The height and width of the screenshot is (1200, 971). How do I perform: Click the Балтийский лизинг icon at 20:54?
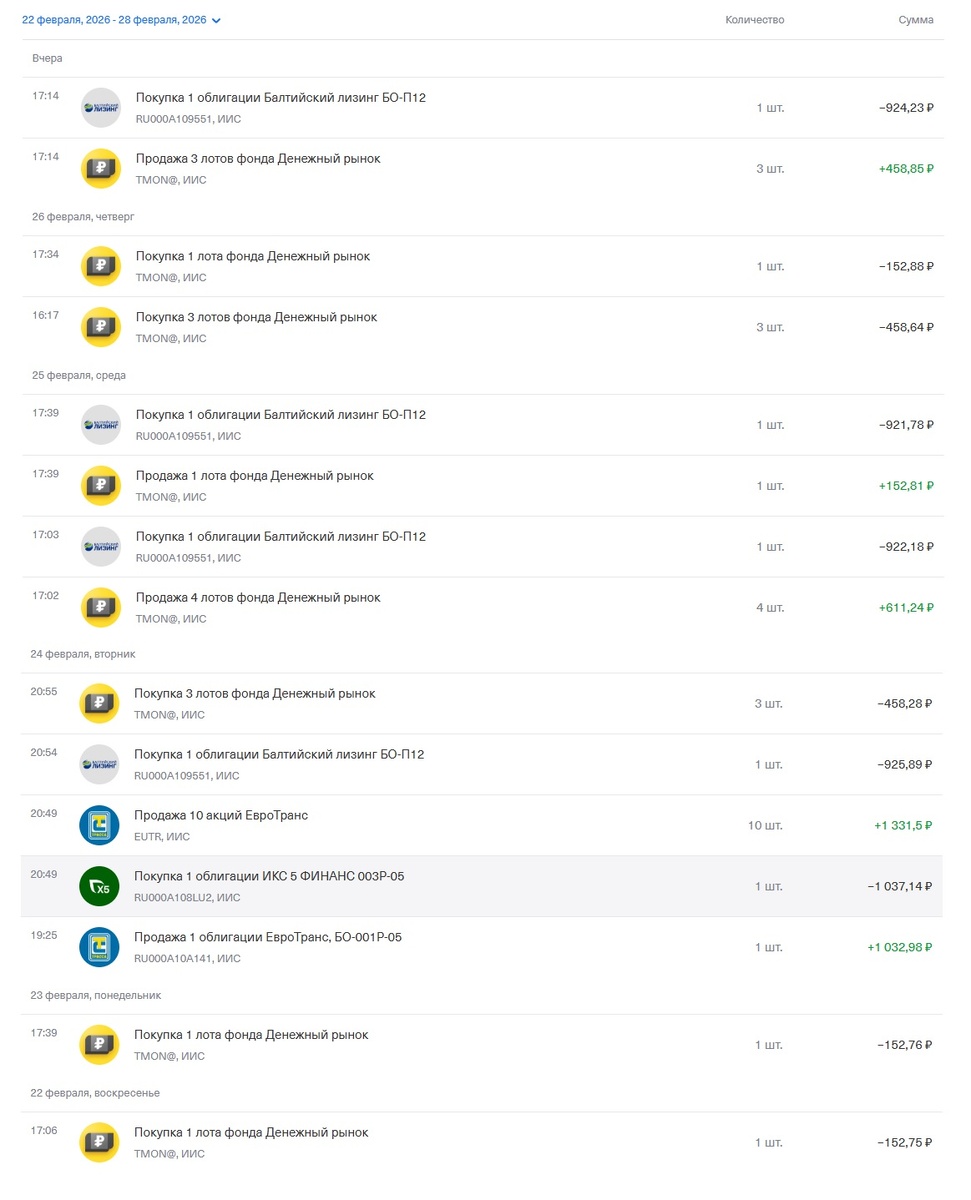click(99, 764)
